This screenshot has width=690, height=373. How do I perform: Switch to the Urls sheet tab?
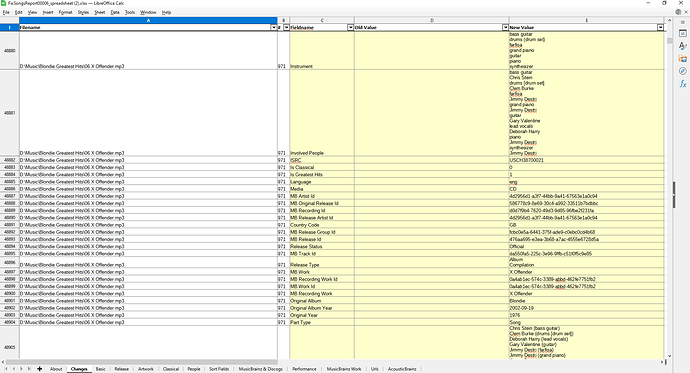(x=374, y=369)
